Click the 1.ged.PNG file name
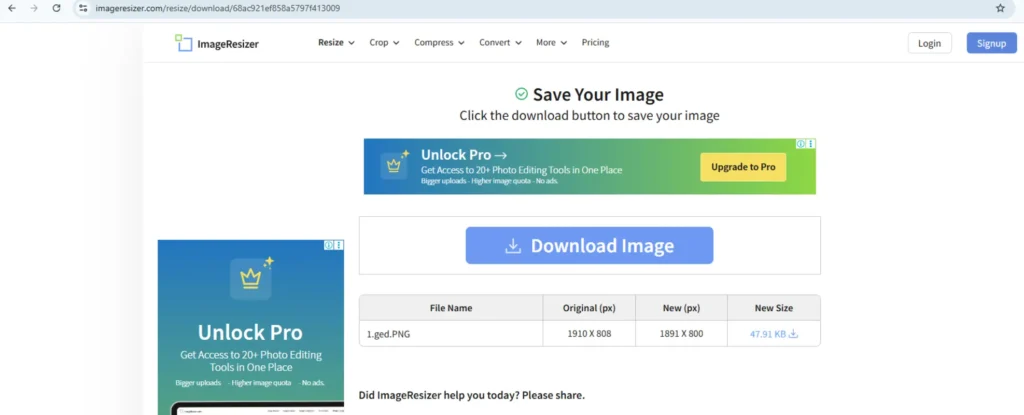The width and height of the screenshot is (1024, 415). point(389,334)
